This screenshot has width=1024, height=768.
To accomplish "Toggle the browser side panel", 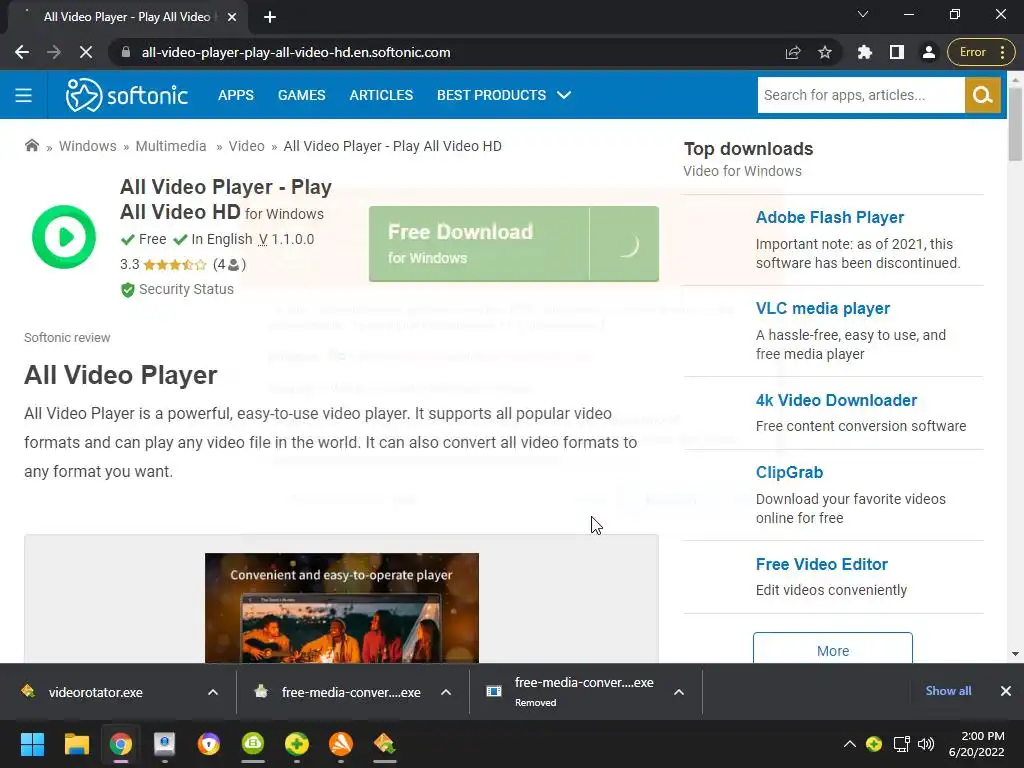I will (x=897, y=52).
